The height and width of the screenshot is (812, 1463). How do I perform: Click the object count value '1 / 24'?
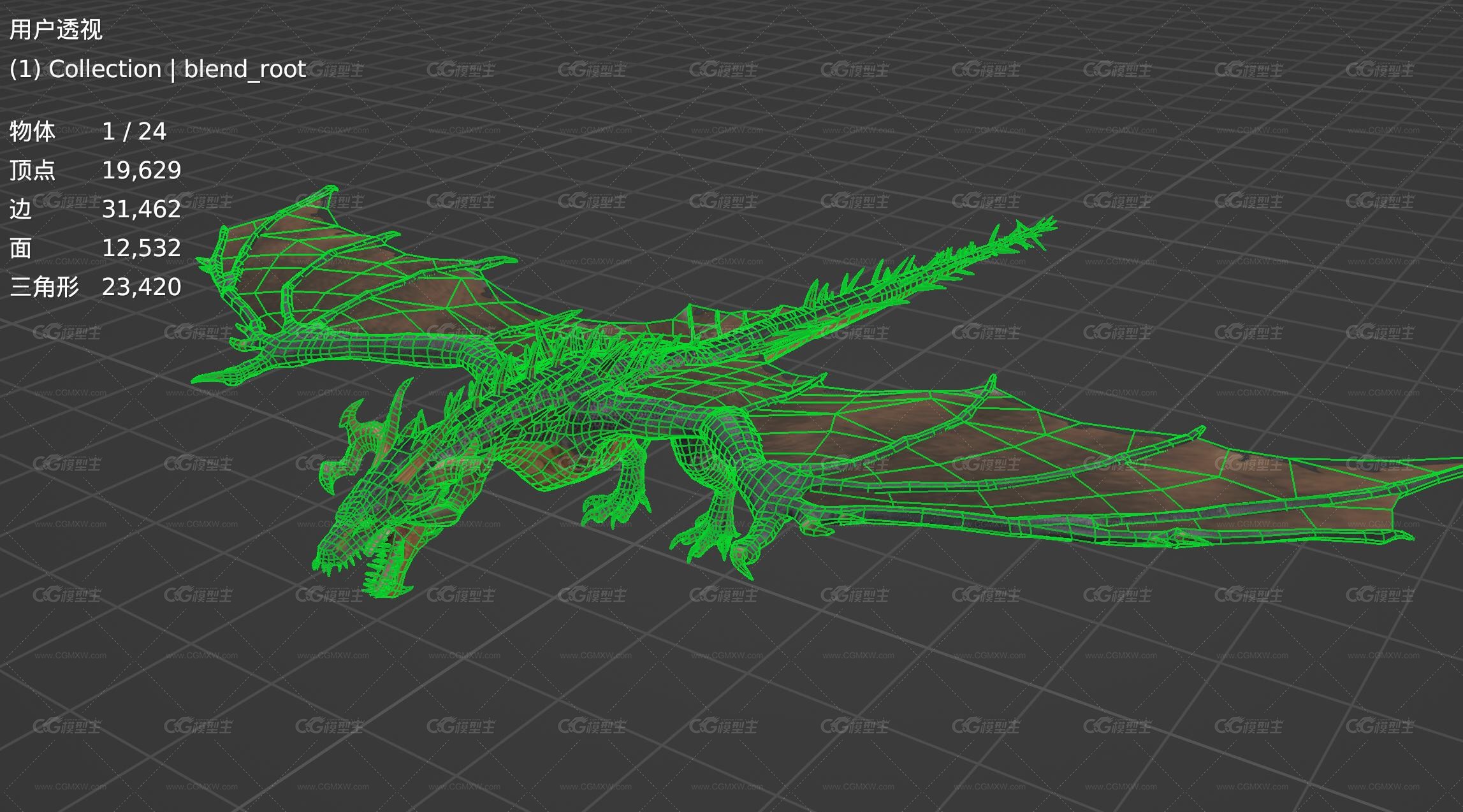134,131
